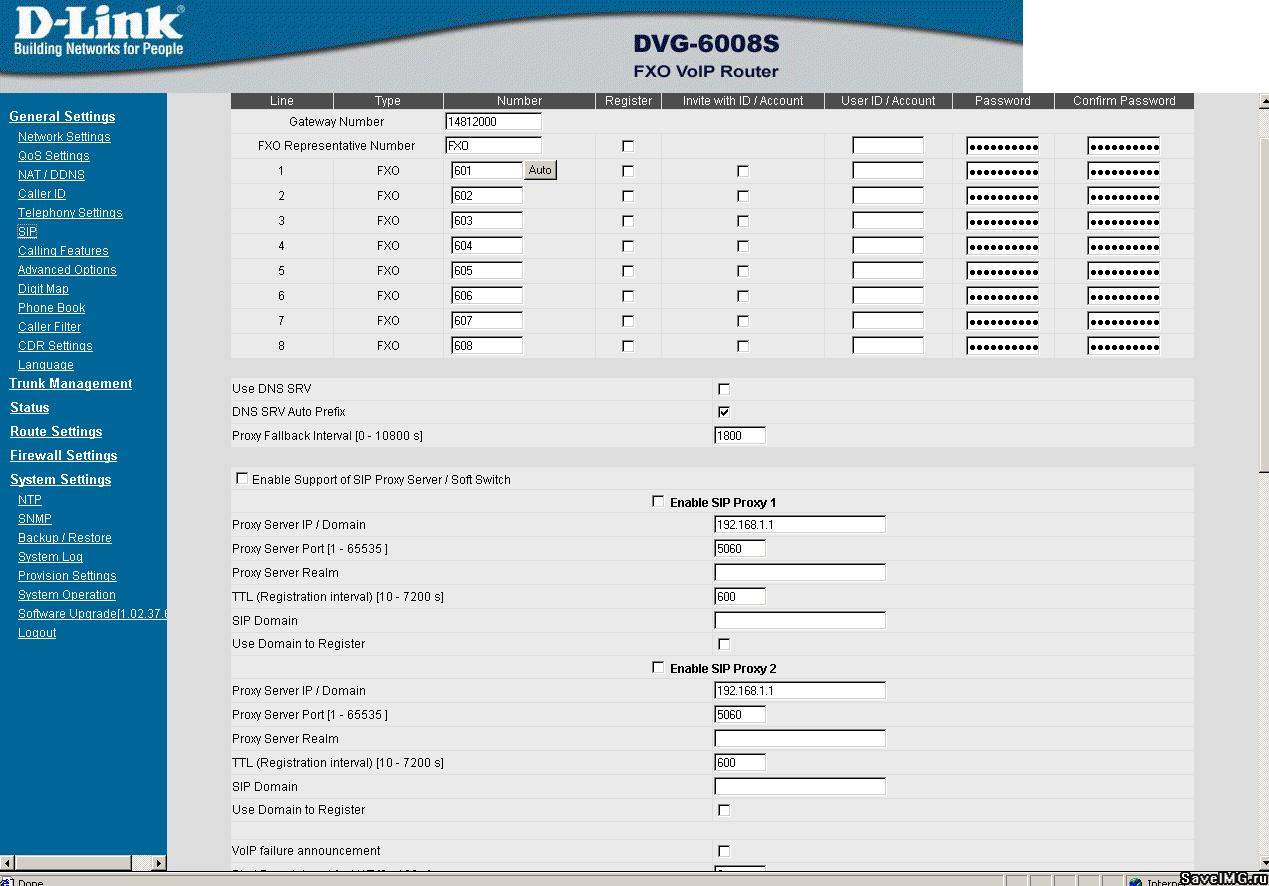Open NTP settings
1269x886 pixels.
tap(30, 500)
